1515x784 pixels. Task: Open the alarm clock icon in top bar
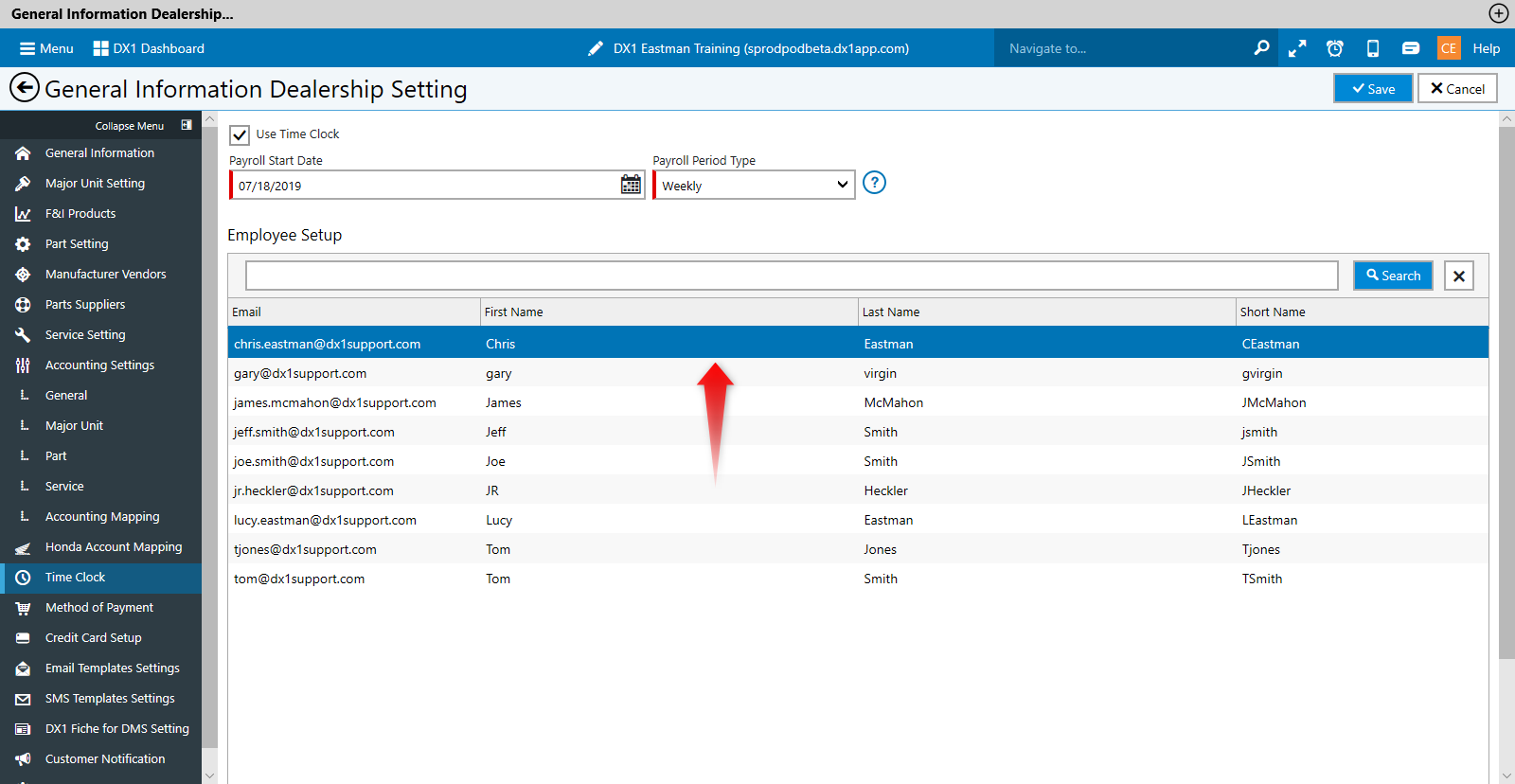pos(1335,48)
